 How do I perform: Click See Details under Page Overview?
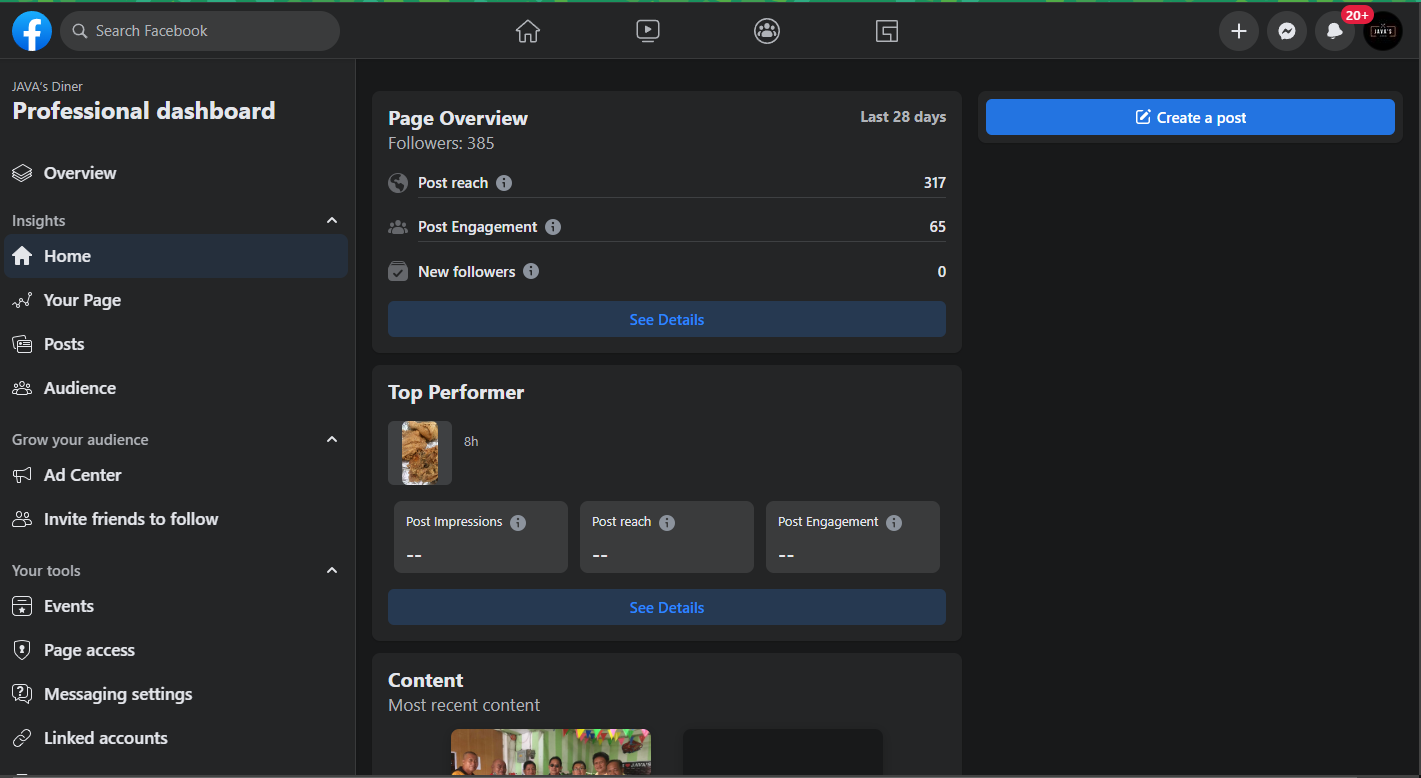click(x=667, y=319)
